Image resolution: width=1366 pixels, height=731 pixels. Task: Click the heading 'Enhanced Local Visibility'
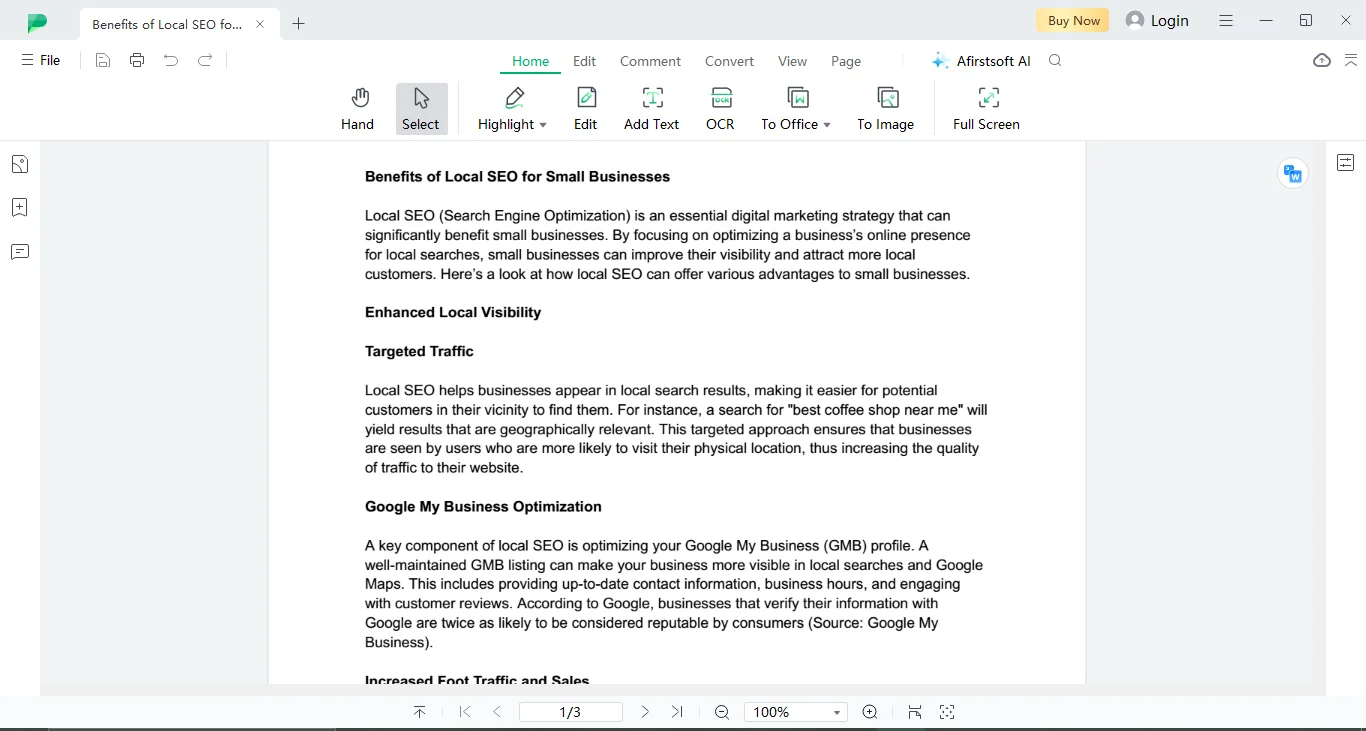click(453, 312)
